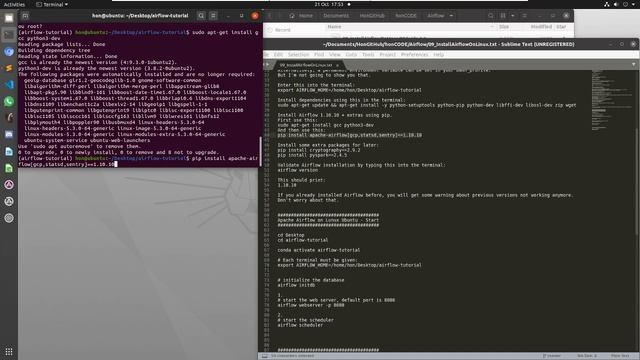This screenshot has width=640, height=360.
Task: Open the Files hamburger menu
Action: (525, 16)
